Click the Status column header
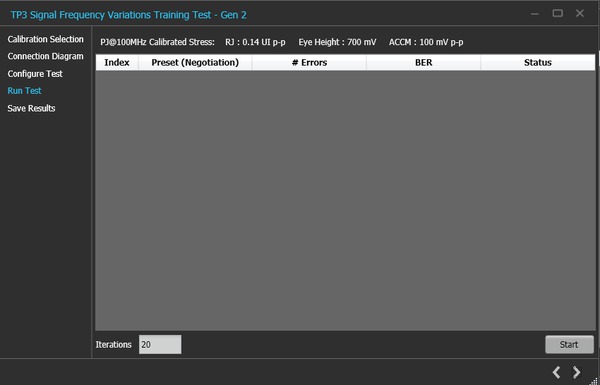600x385 pixels. tap(538, 62)
